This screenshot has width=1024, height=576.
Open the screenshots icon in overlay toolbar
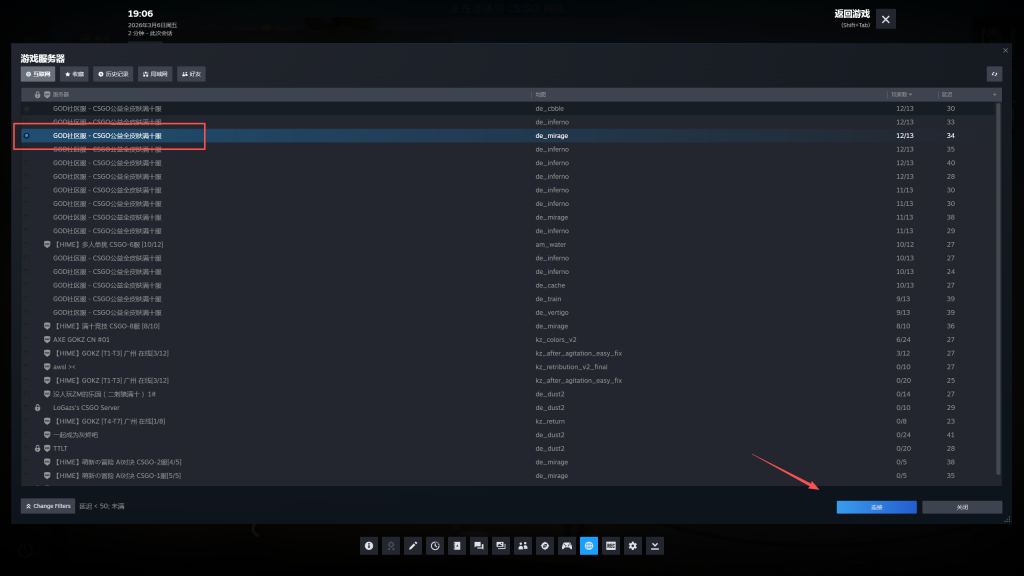click(x=501, y=546)
